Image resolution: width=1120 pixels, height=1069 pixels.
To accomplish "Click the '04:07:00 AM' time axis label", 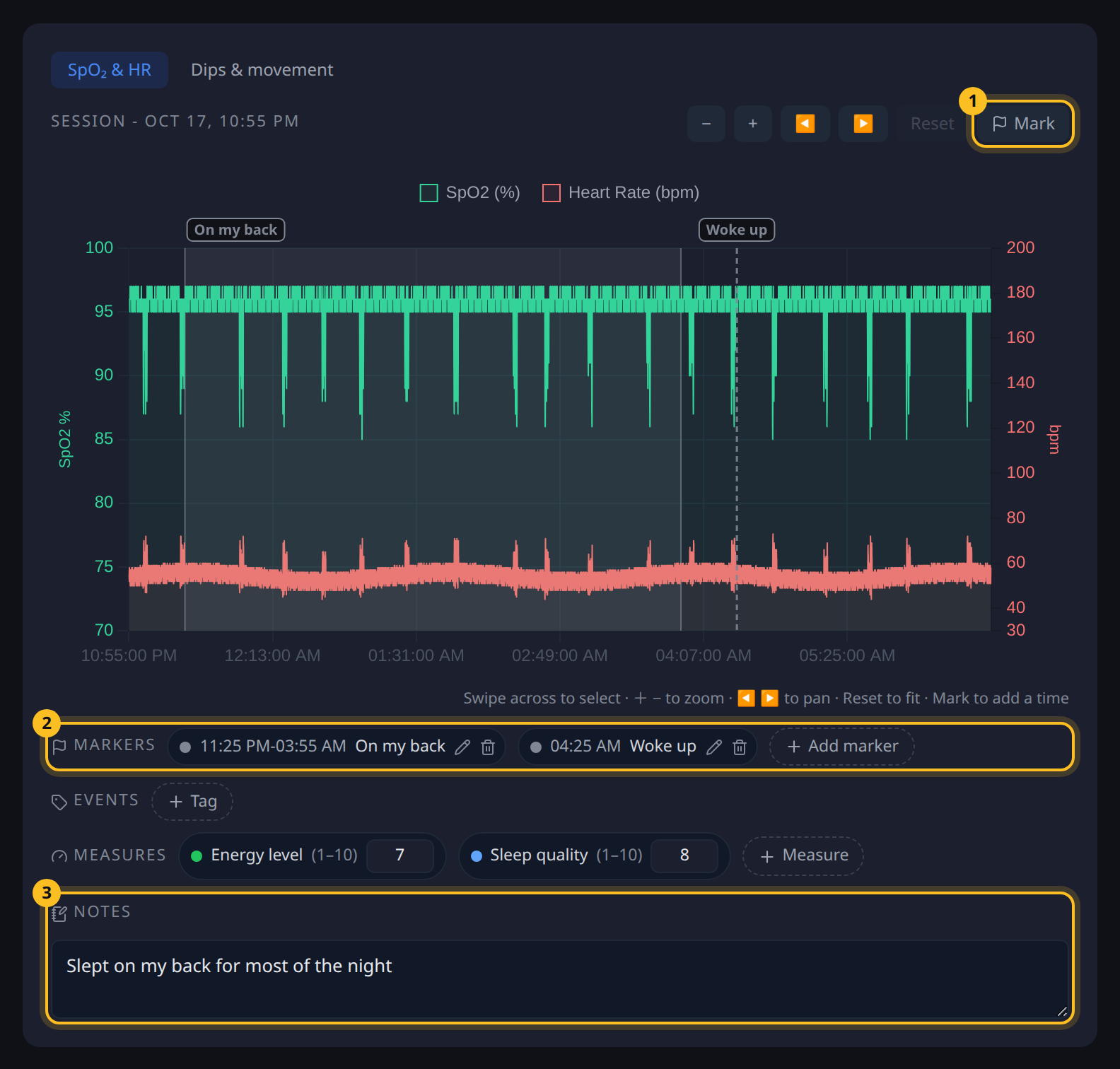I will 704,655.
